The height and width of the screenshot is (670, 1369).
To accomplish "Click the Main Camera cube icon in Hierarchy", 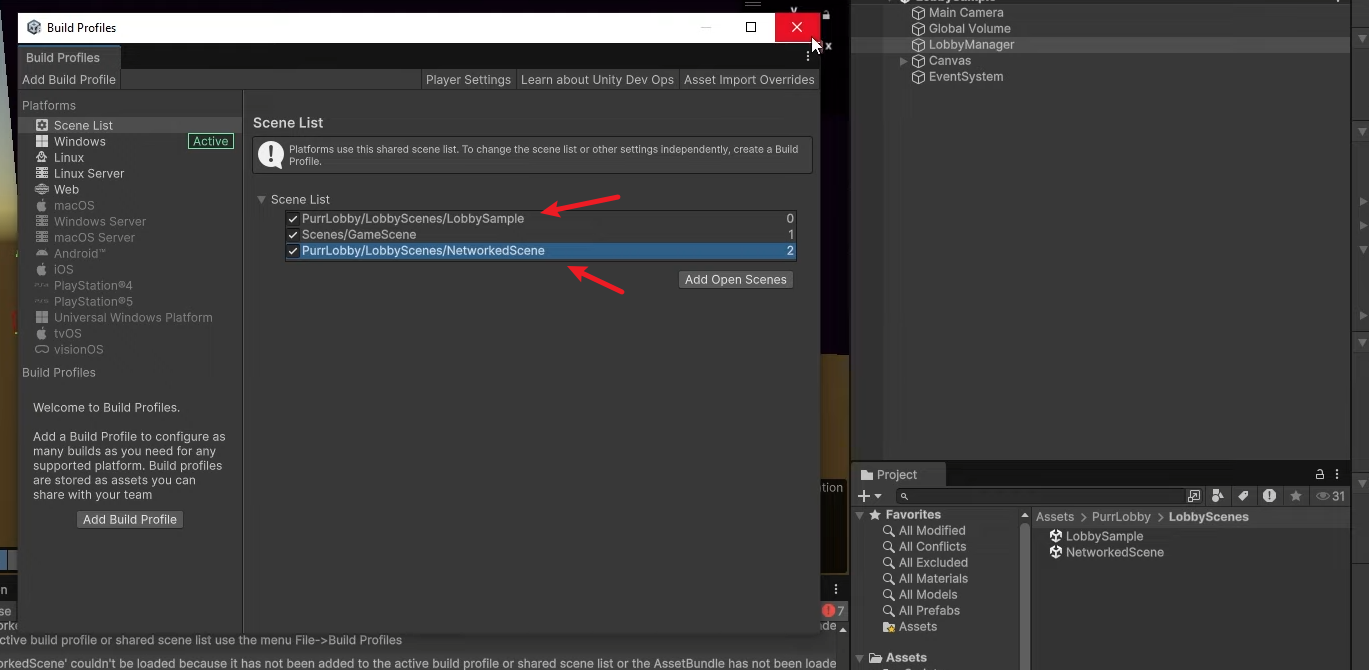I will coord(918,13).
